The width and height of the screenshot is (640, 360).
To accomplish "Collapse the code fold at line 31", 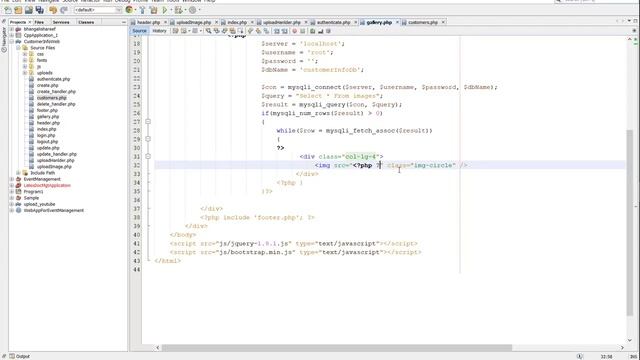I will coord(148,156).
